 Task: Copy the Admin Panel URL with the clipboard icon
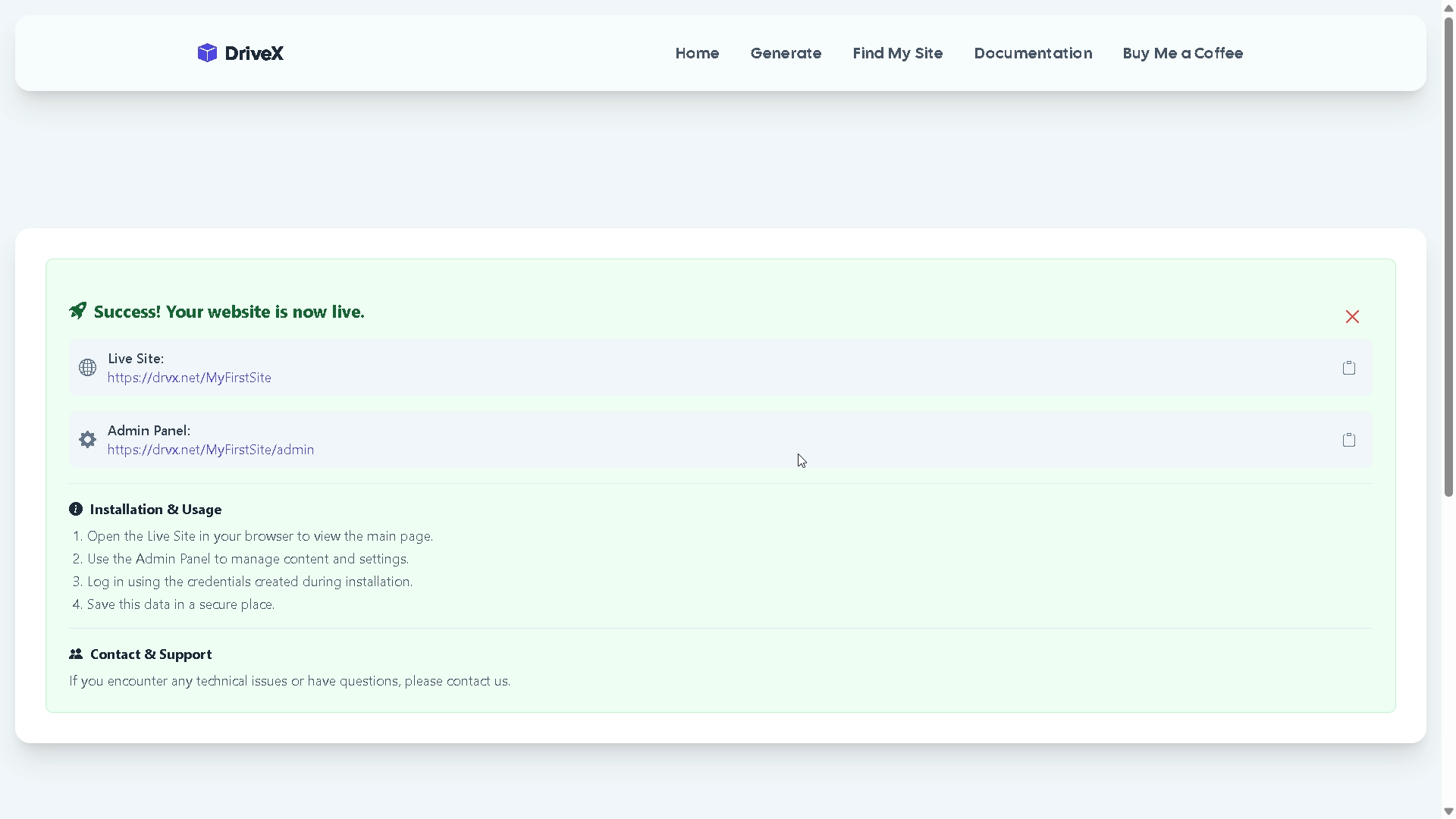(x=1348, y=440)
